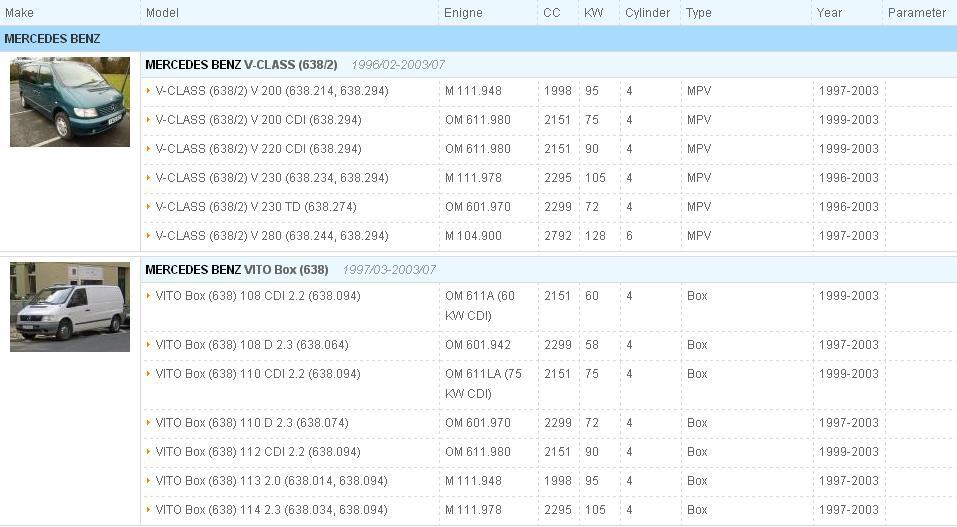Click the Enigne column header
The height and width of the screenshot is (527, 957).
pos(463,12)
